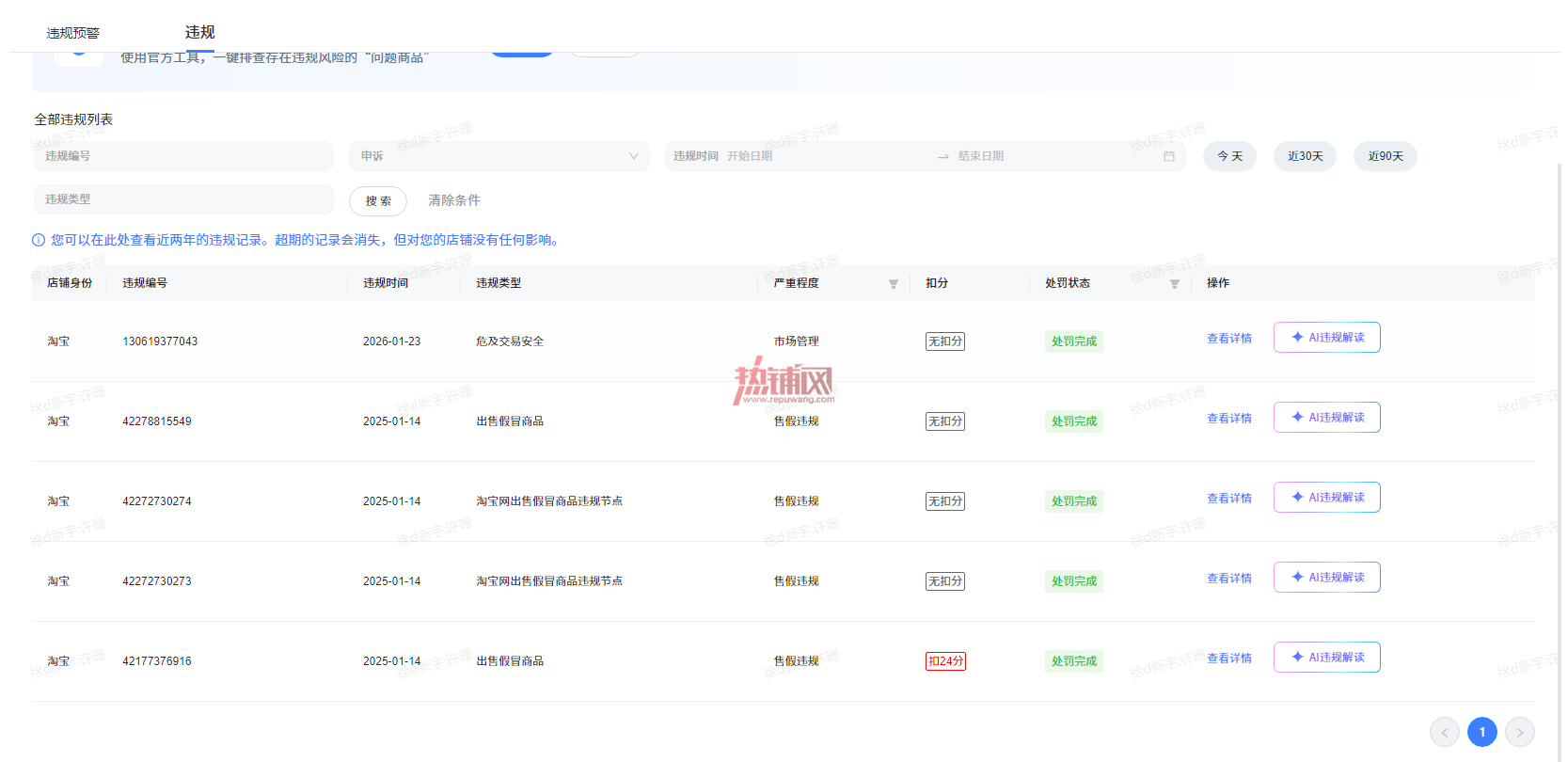Viewport: 1568px width, 762px height.
Task: Click 处罚完成 status for violation 130619377043
Action: point(1074,341)
